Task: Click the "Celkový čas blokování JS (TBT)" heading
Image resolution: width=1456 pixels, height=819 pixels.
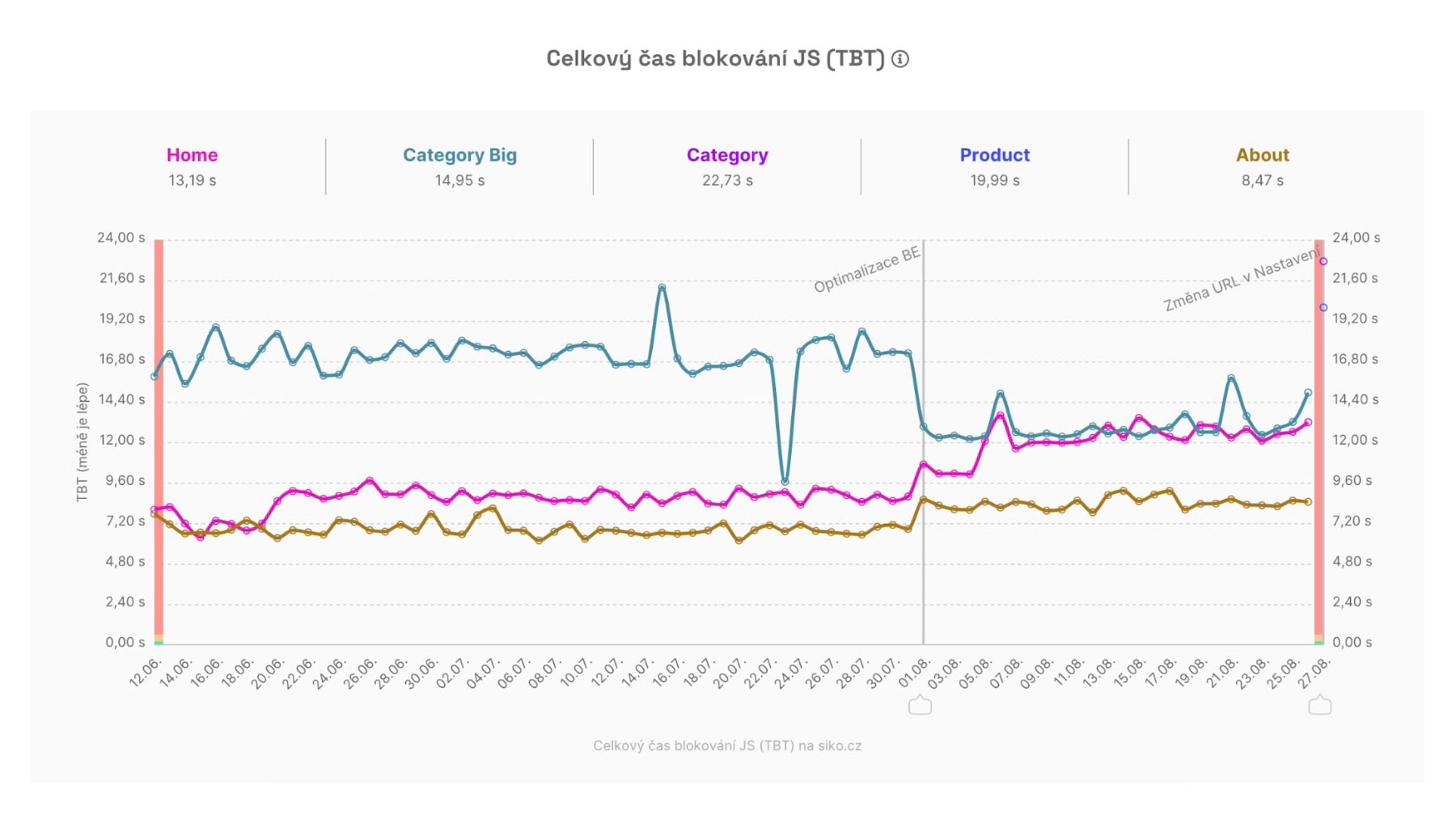Action: pos(715,59)
